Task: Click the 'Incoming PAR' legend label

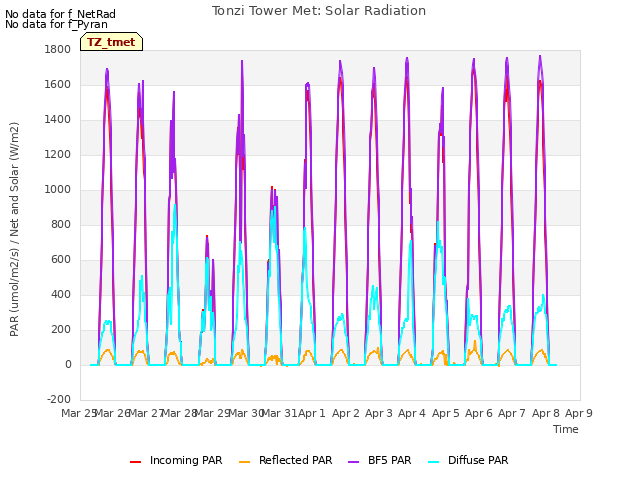Action: (x=186, y=460)
